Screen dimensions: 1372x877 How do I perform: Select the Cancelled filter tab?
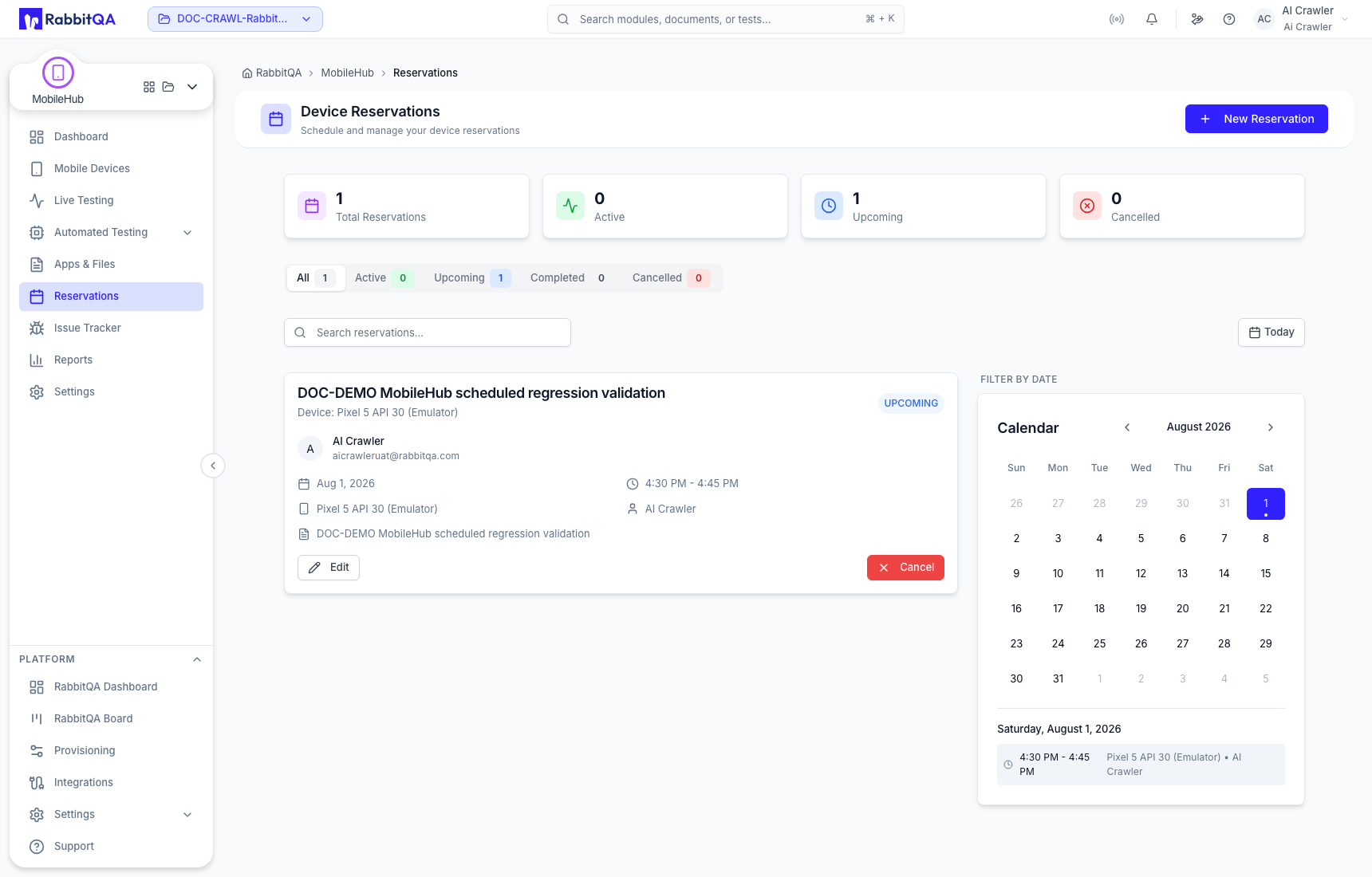[x=671, y=278]
